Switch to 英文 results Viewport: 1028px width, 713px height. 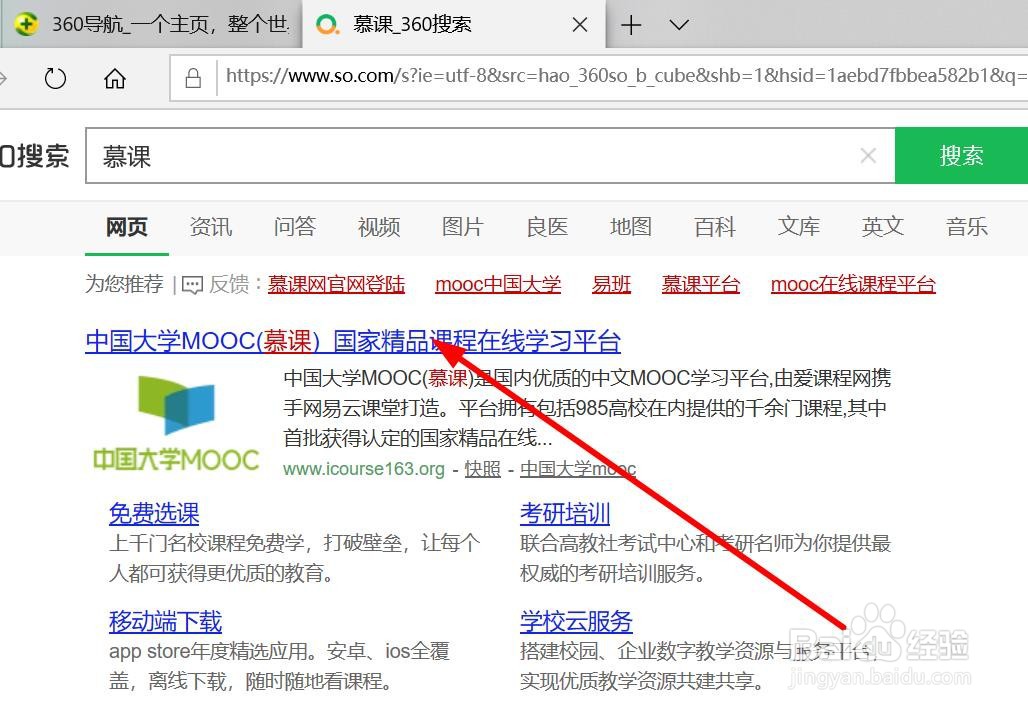tap(882, 227)
